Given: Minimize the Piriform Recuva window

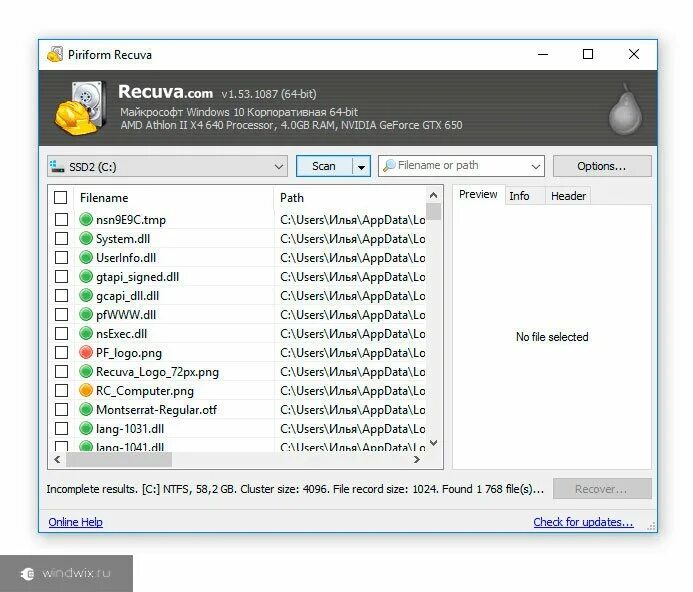Looking at the screenshot, I should pos(543,54).
